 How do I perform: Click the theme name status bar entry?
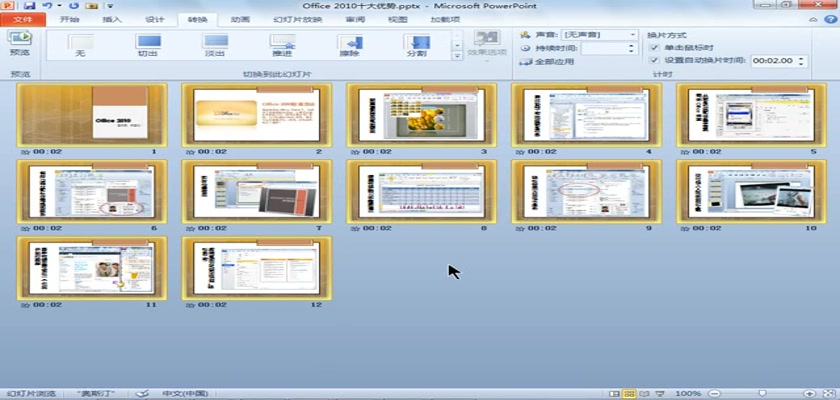tap(95, 394)
